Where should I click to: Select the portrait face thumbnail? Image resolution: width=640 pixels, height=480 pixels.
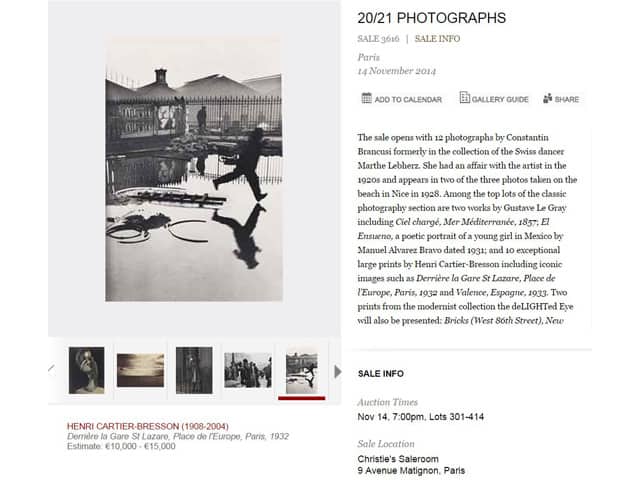(x=87, y=370)
